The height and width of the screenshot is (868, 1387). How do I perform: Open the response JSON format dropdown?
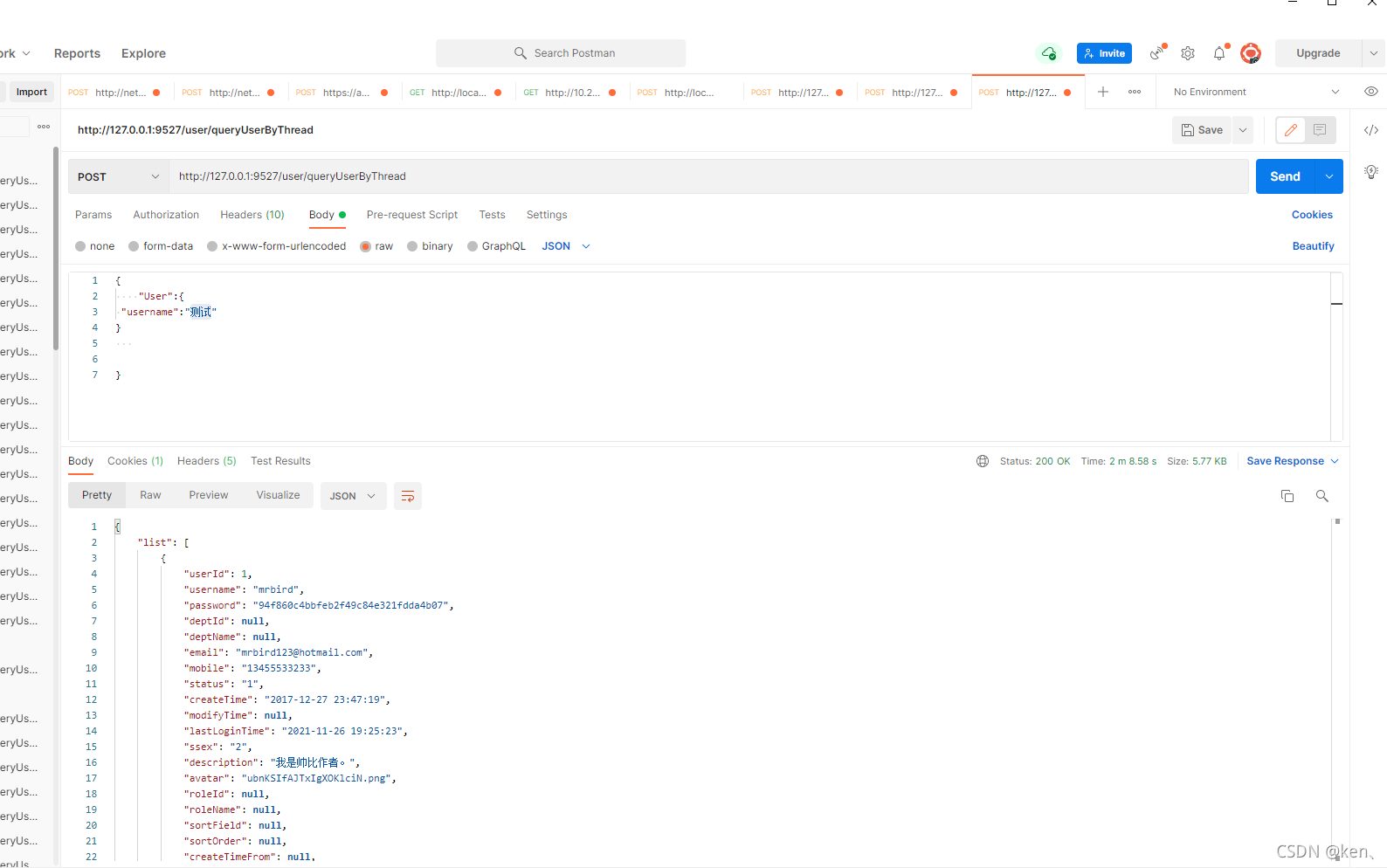point(353,496)
